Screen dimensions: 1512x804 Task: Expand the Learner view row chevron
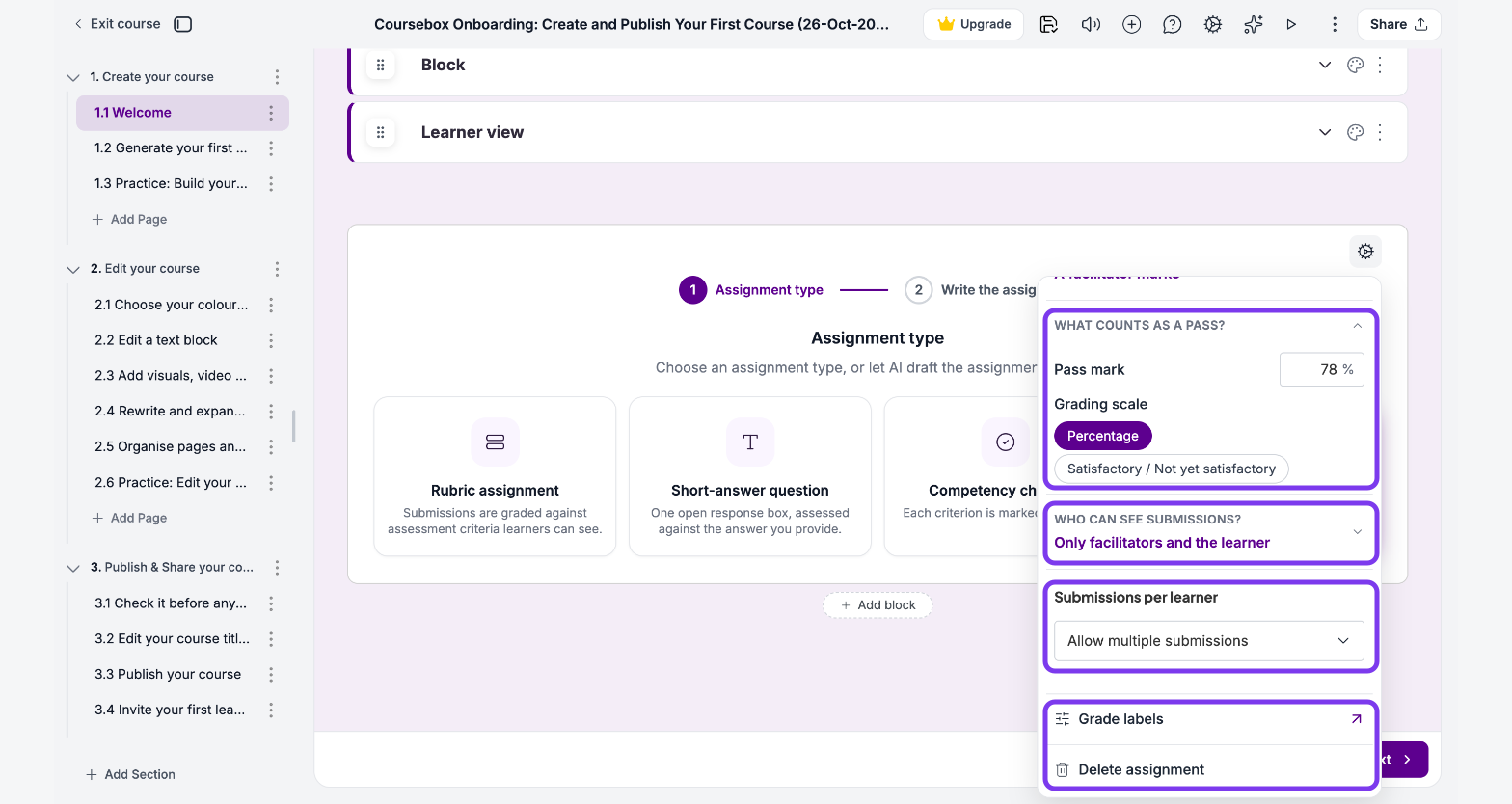pos(1325,132)
